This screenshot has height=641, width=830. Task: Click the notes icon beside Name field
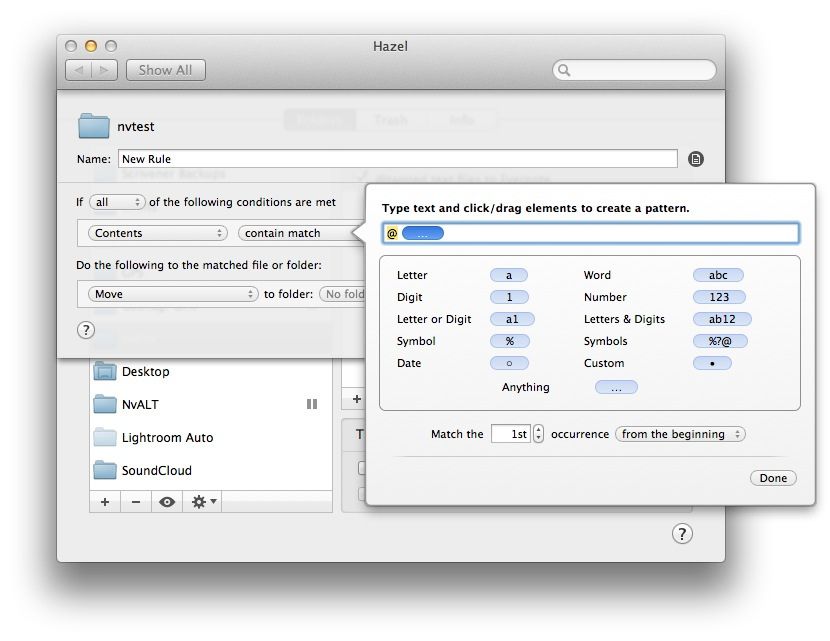(x=696, y=159)
